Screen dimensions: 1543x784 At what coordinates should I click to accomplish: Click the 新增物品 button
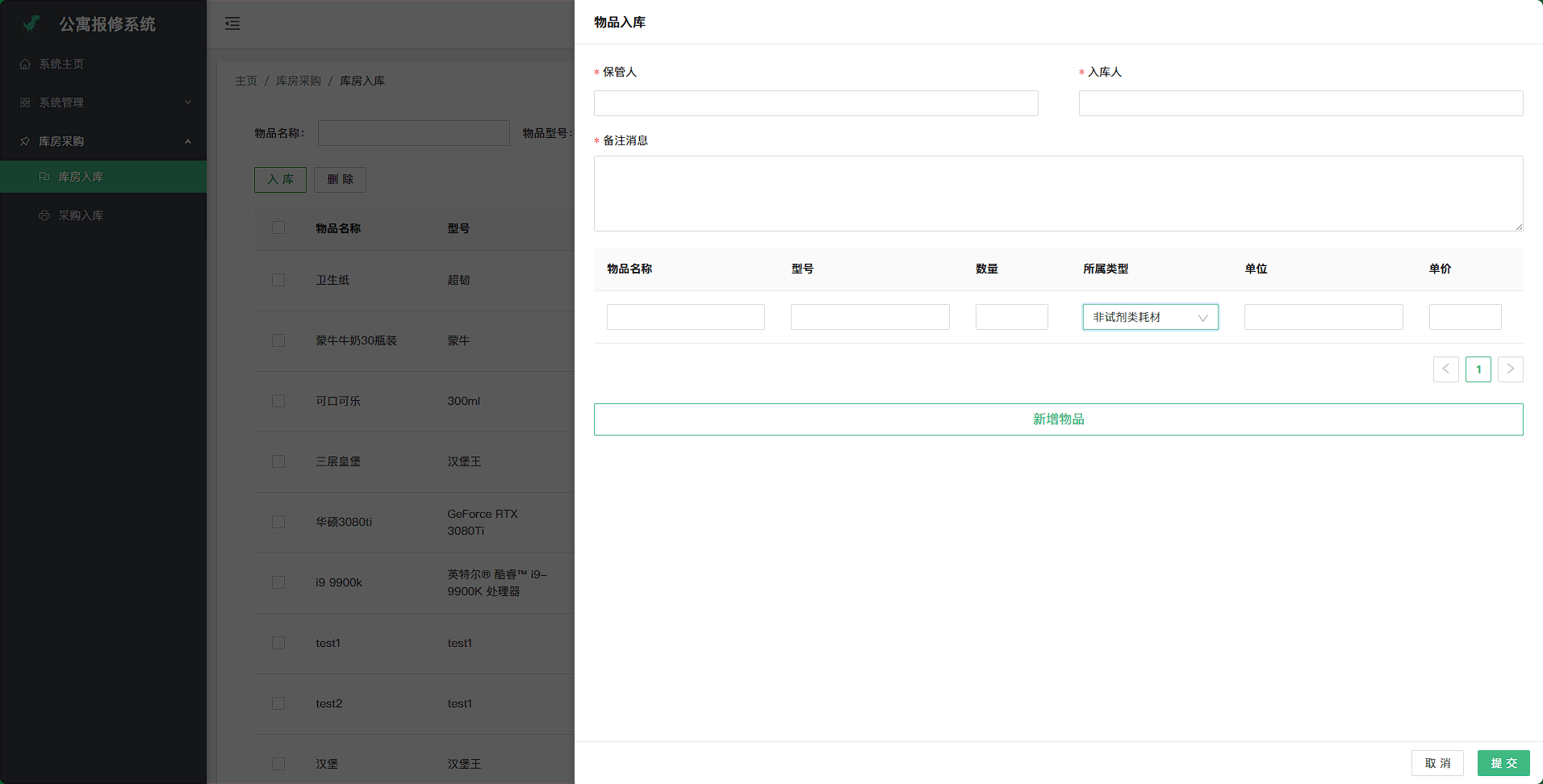coord(1058,419)
